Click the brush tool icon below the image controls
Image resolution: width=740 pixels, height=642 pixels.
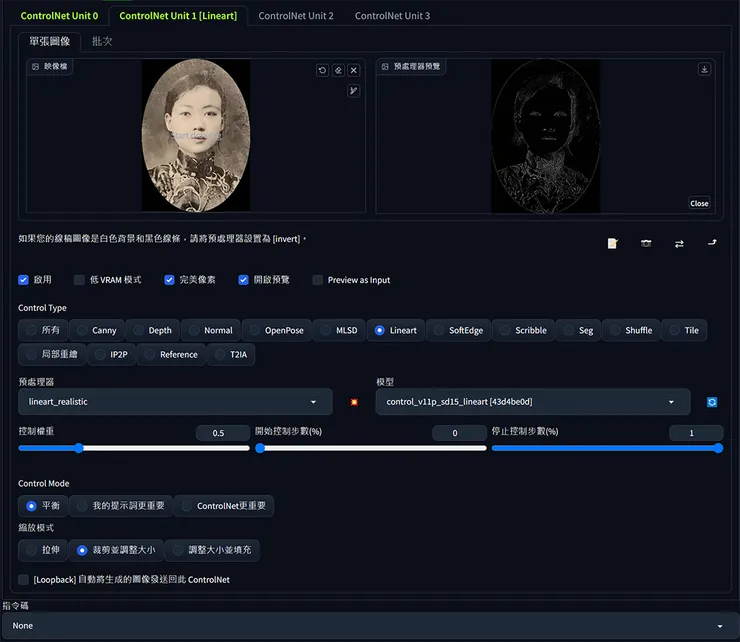tap(353, 91)
